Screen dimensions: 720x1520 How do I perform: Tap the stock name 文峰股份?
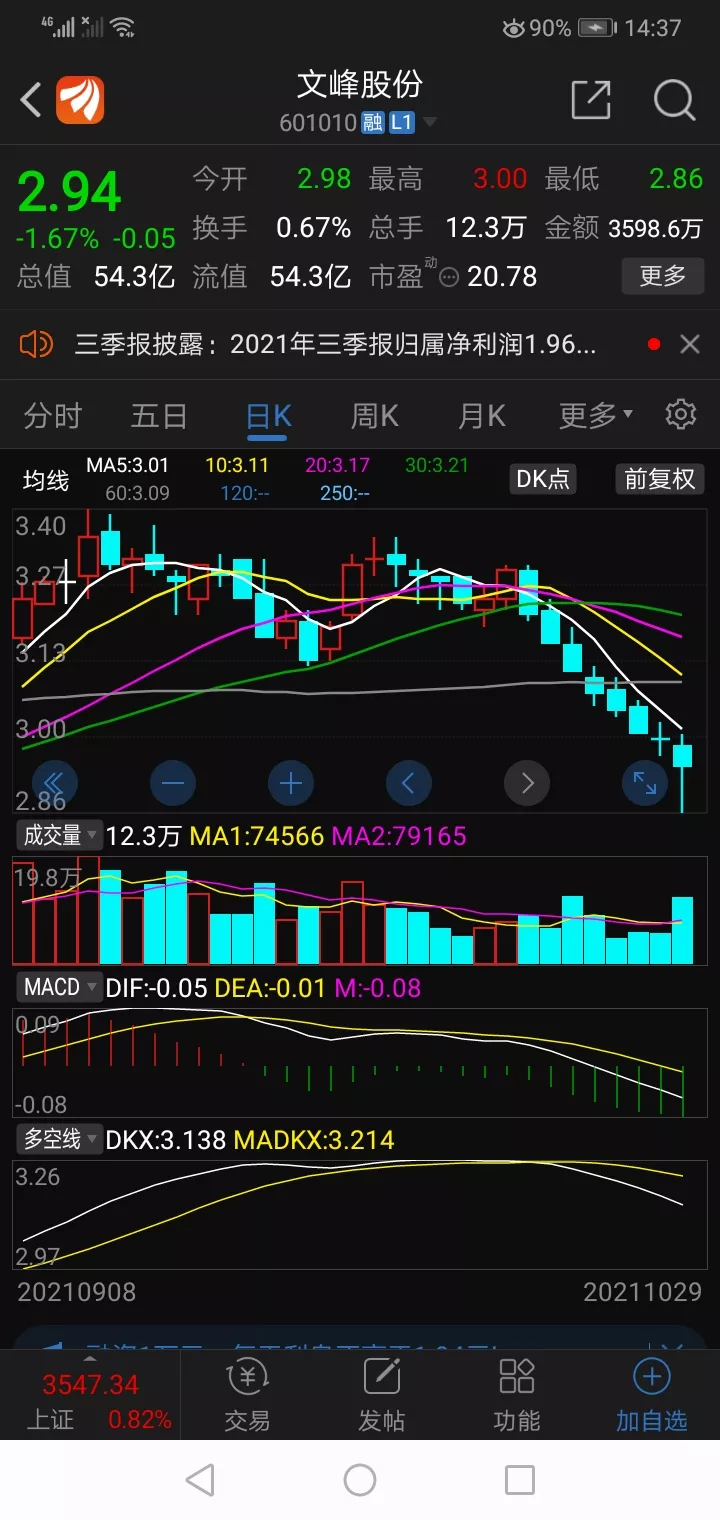coord(360,85)
